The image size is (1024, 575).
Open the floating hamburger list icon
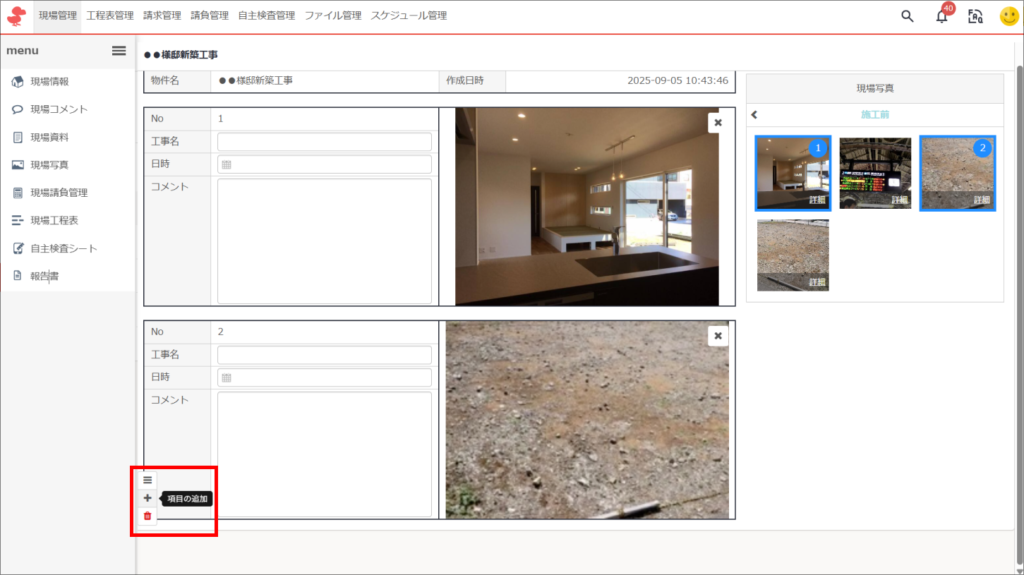tap(148, 480)
